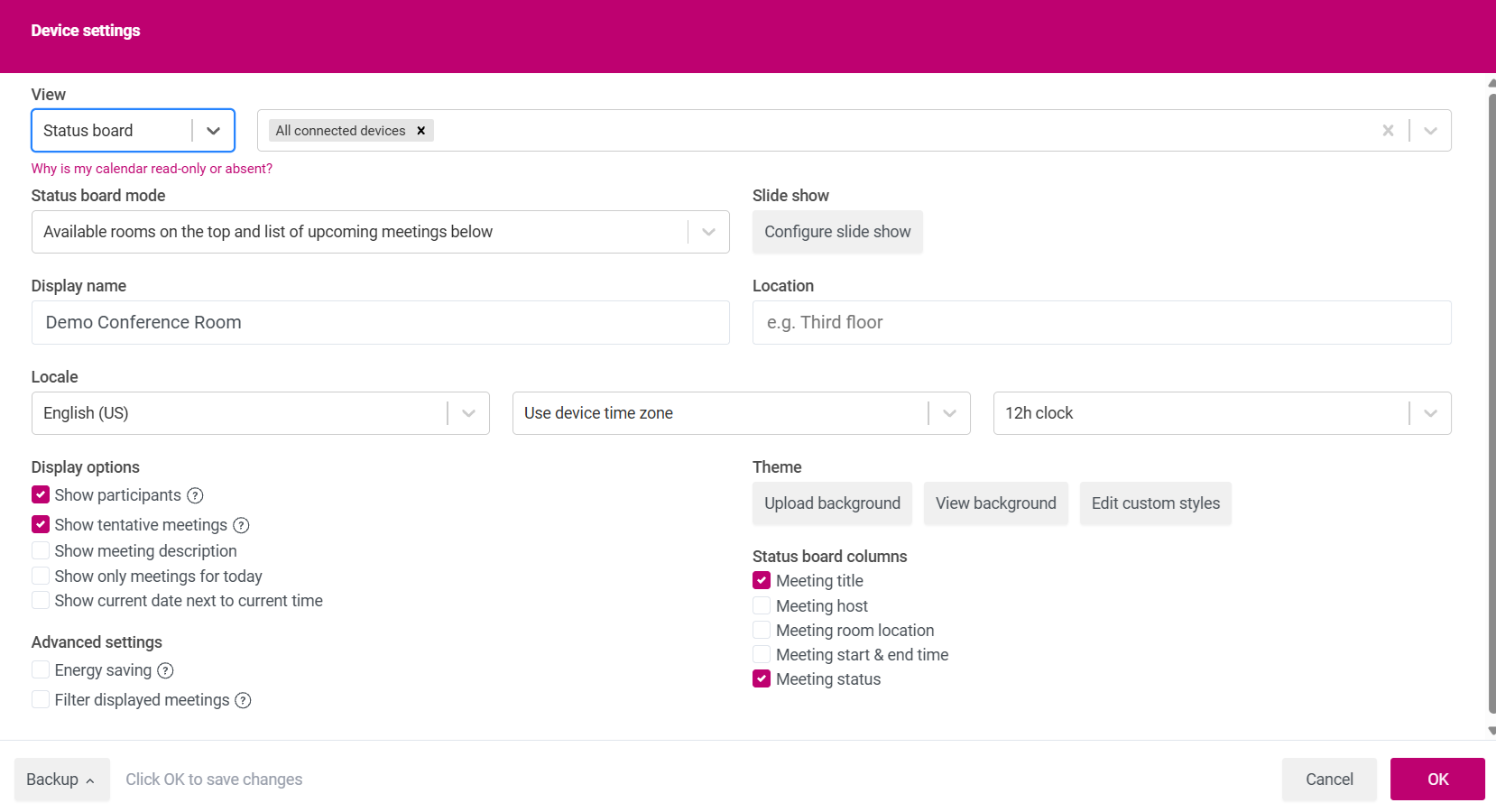
Task: Open help icon beside Show participants
Action: (x=195, y=495)
